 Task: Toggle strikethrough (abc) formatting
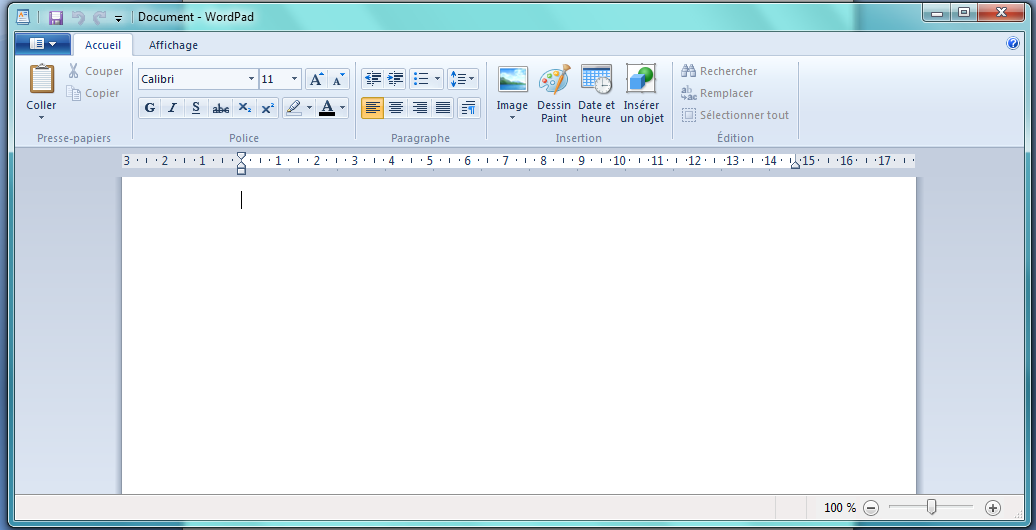pos(221,108)
